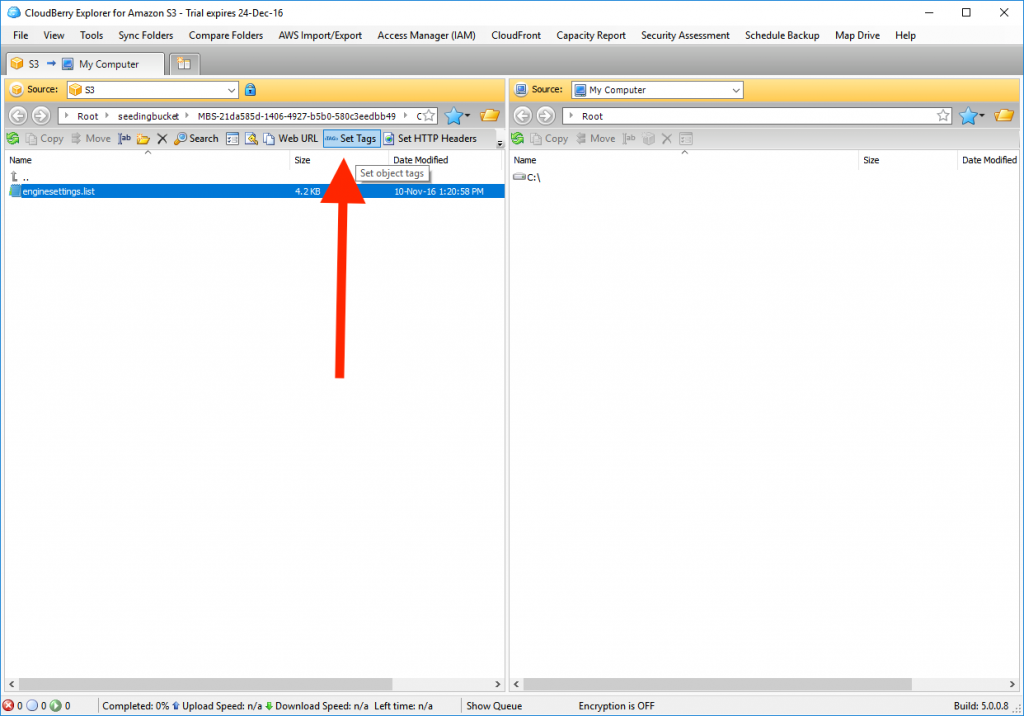Create a new folder in seedingbucket
This screenshot has height=716, width=1024.
click(143, 138)
